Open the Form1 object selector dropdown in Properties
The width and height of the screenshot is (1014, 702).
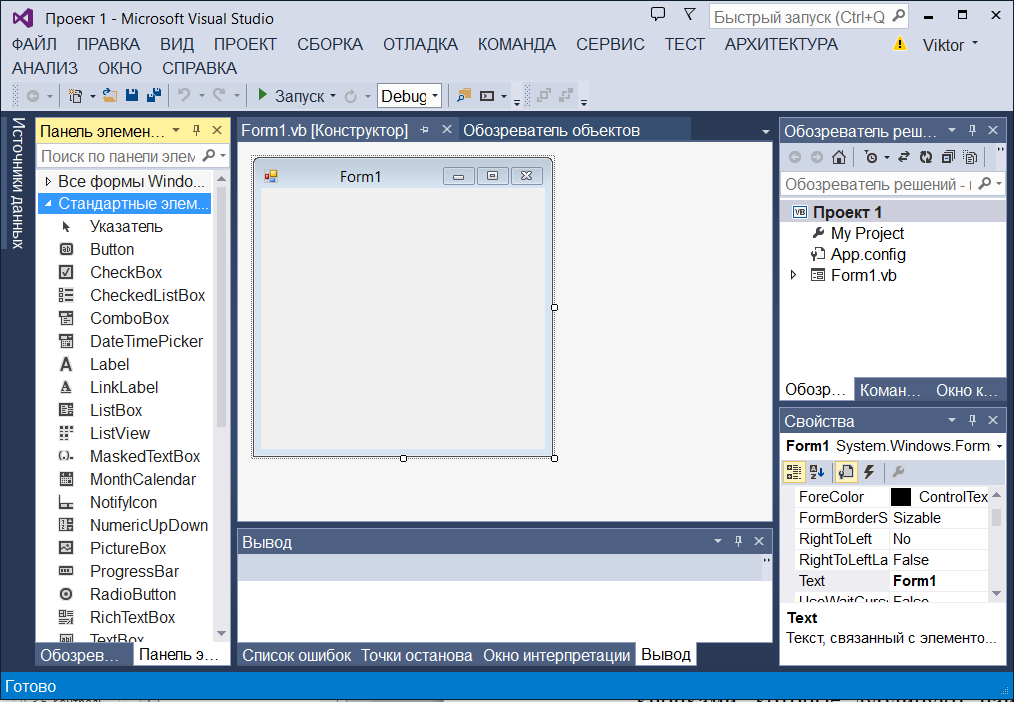(x=1000, y=447)
